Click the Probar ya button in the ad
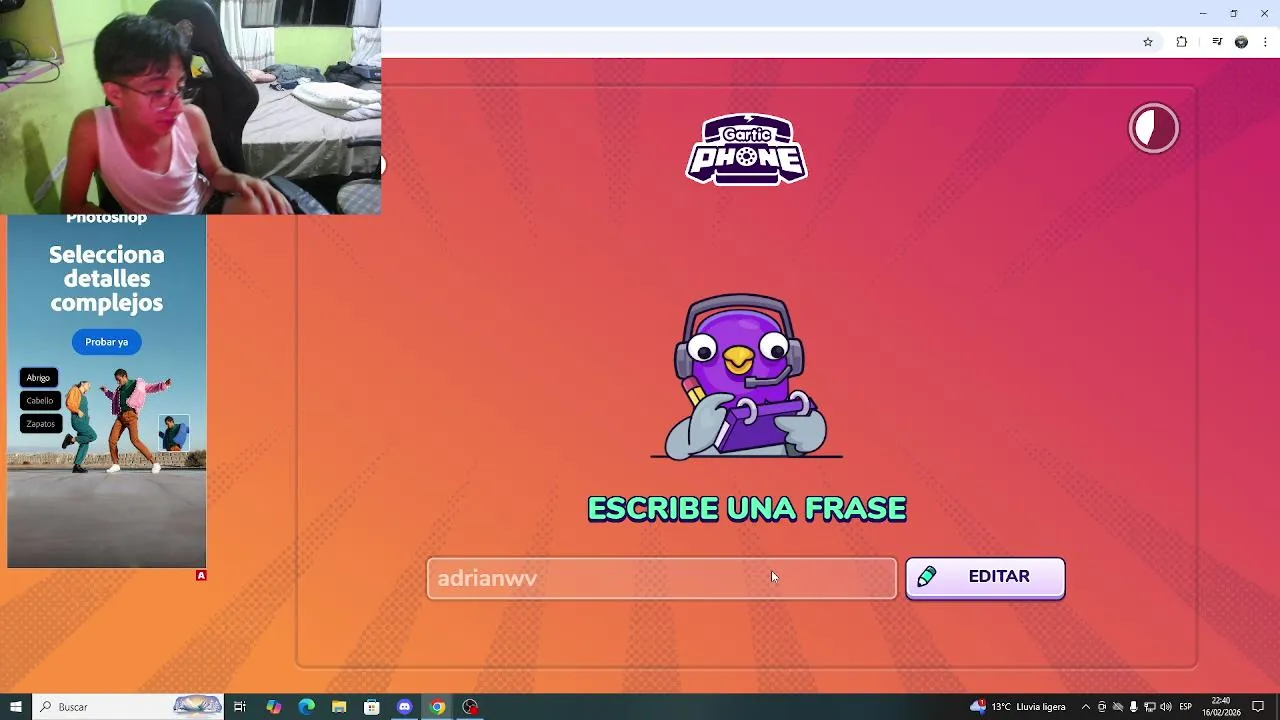 coord(107,342)
